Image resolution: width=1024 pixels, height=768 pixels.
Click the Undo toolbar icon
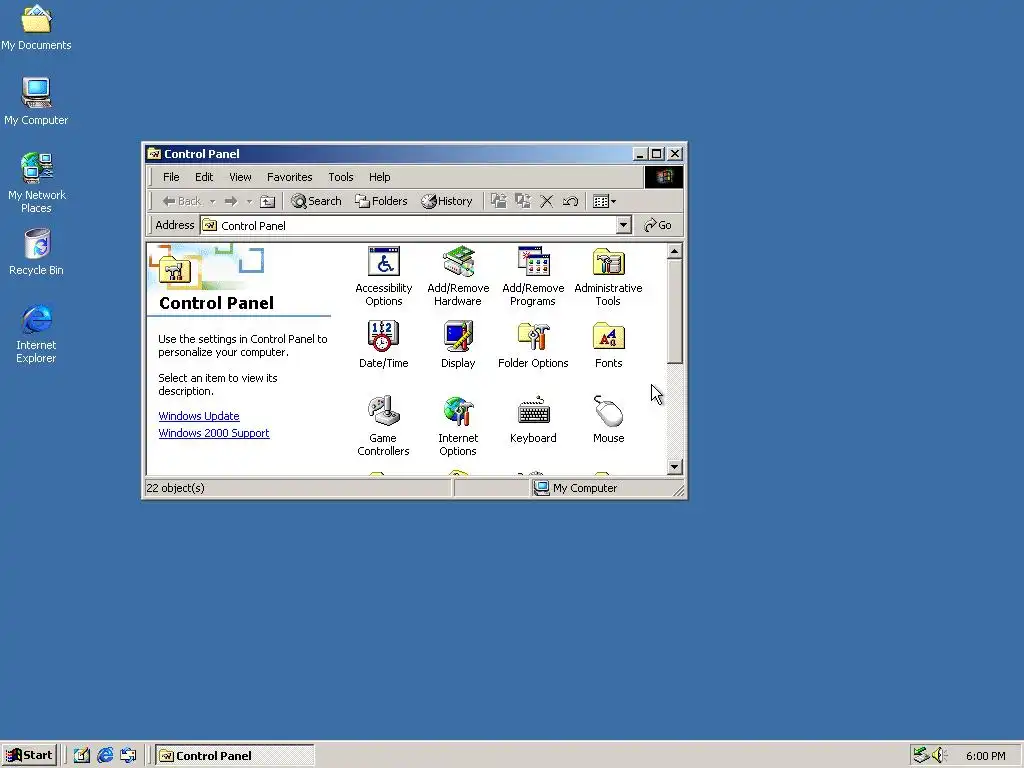[x=570, y=201]
